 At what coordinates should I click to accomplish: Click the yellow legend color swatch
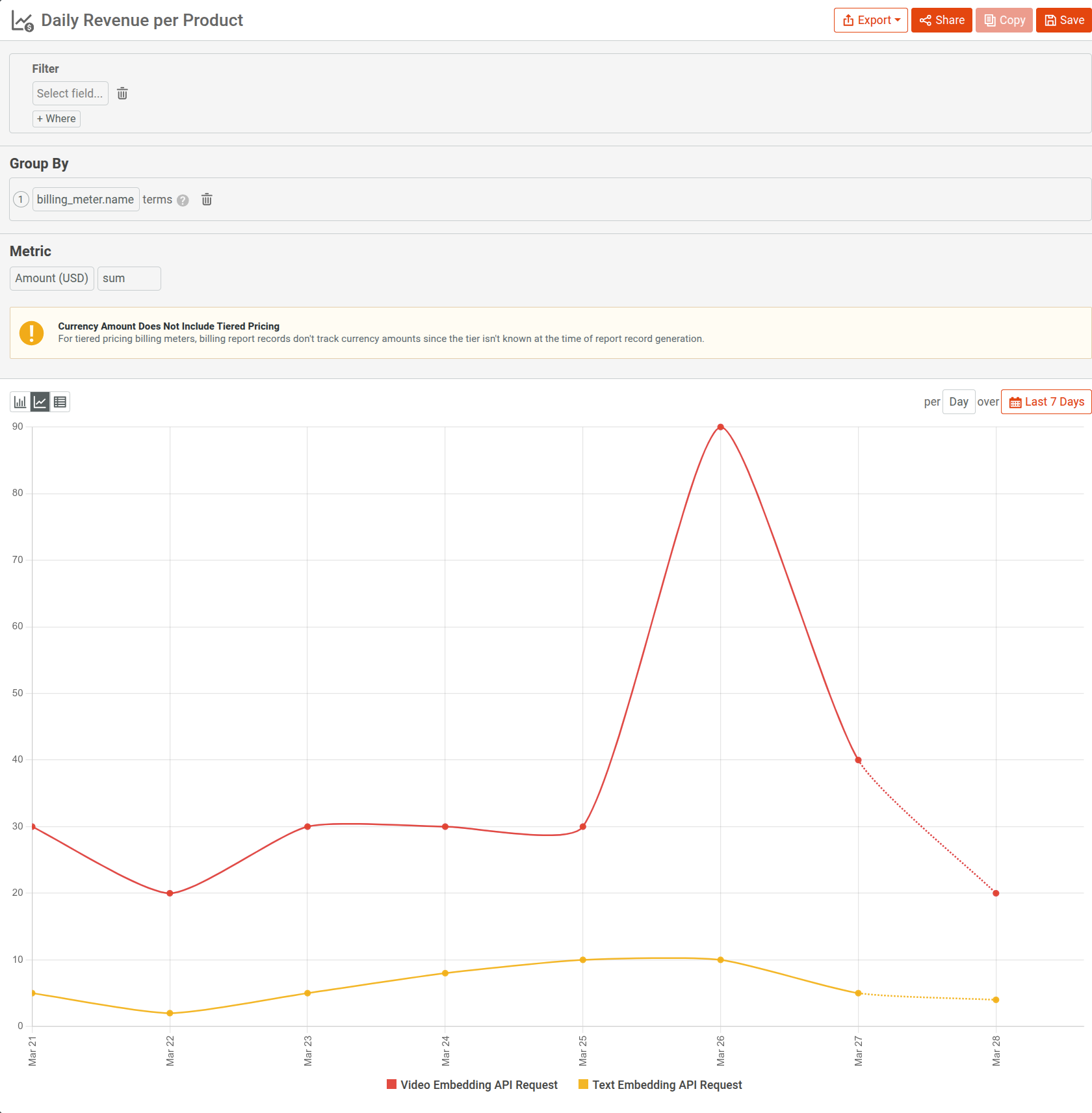[583, 1084]
